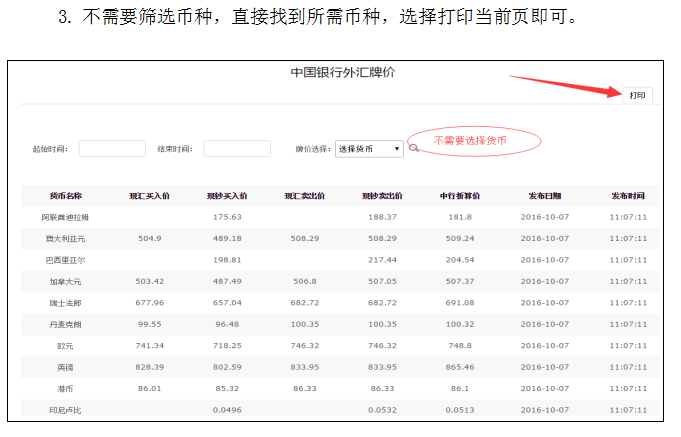Select the 澳大利亚元 currency row name

[x=66, y=238]
